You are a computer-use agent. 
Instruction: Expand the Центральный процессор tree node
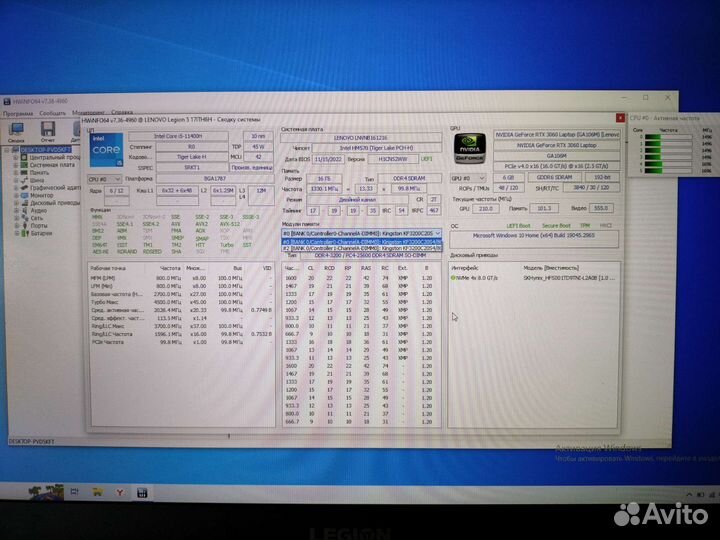[16, 158]
